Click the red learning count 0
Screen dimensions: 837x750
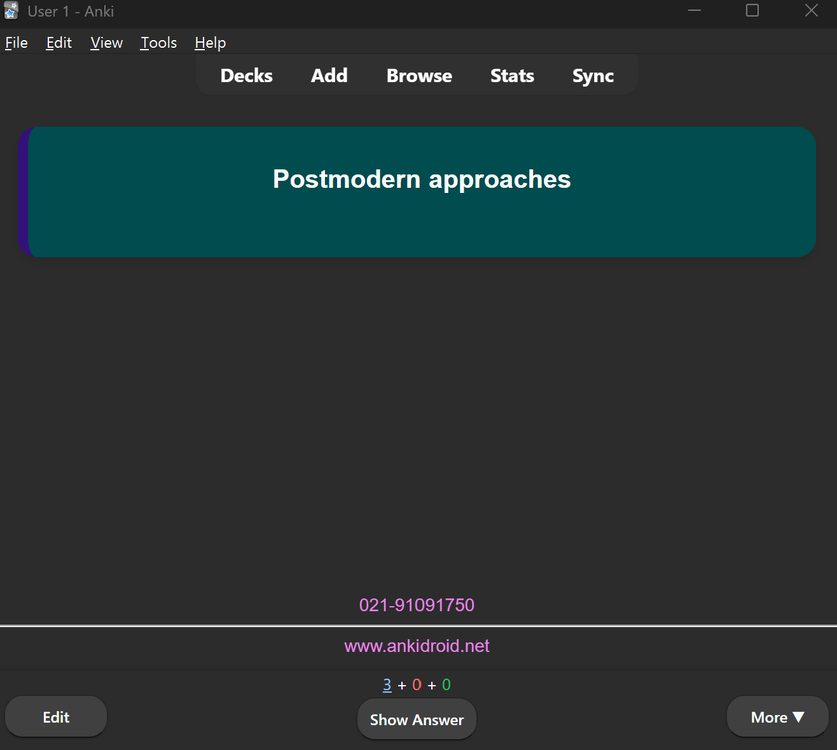(417, 684)
